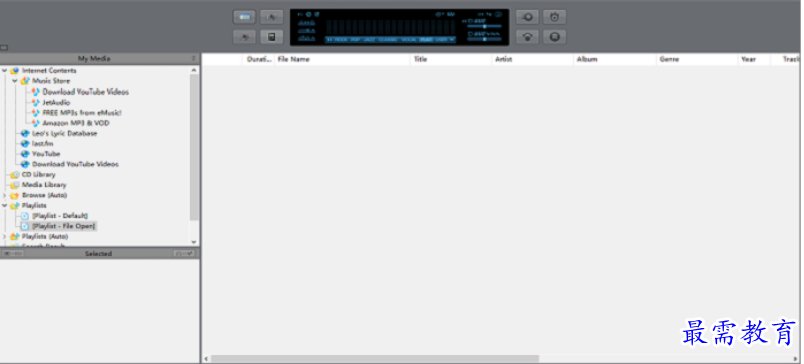Sort by the Artist column header
Viewport: 804px width, 364px height.
coord(532,59)
